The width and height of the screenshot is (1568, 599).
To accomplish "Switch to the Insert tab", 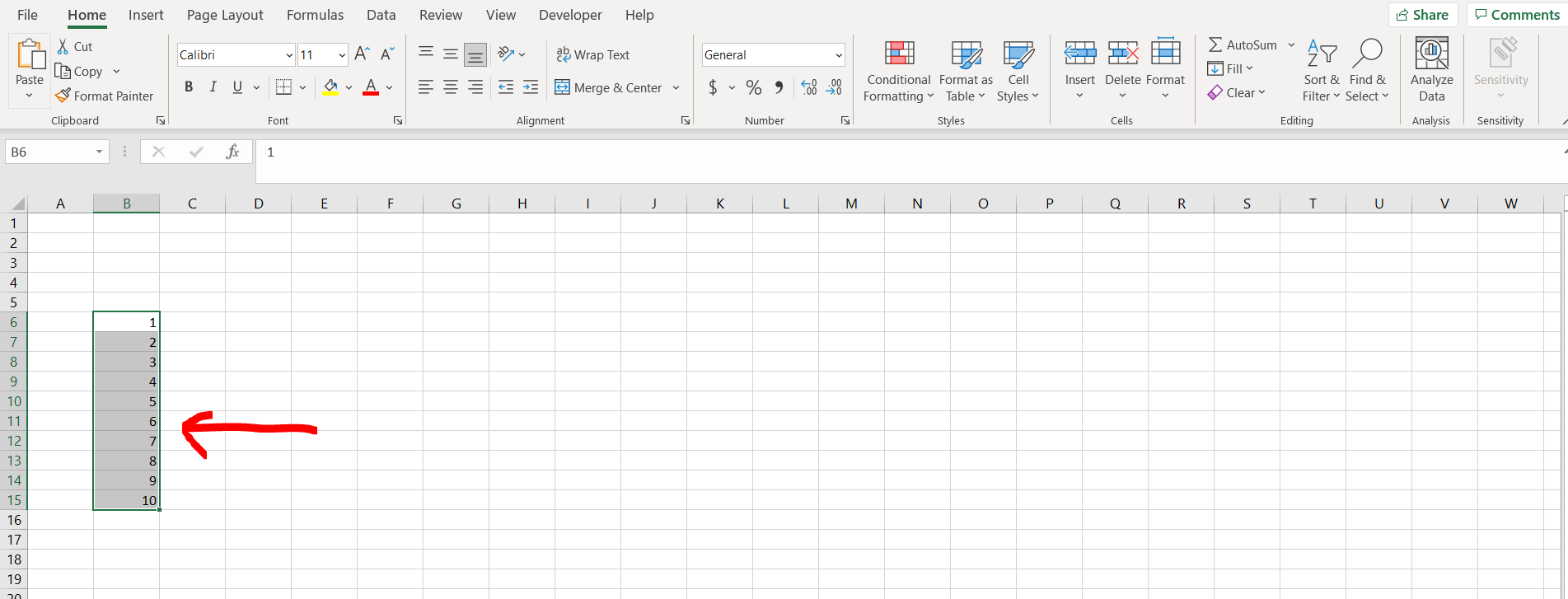I will coord(146,15).
